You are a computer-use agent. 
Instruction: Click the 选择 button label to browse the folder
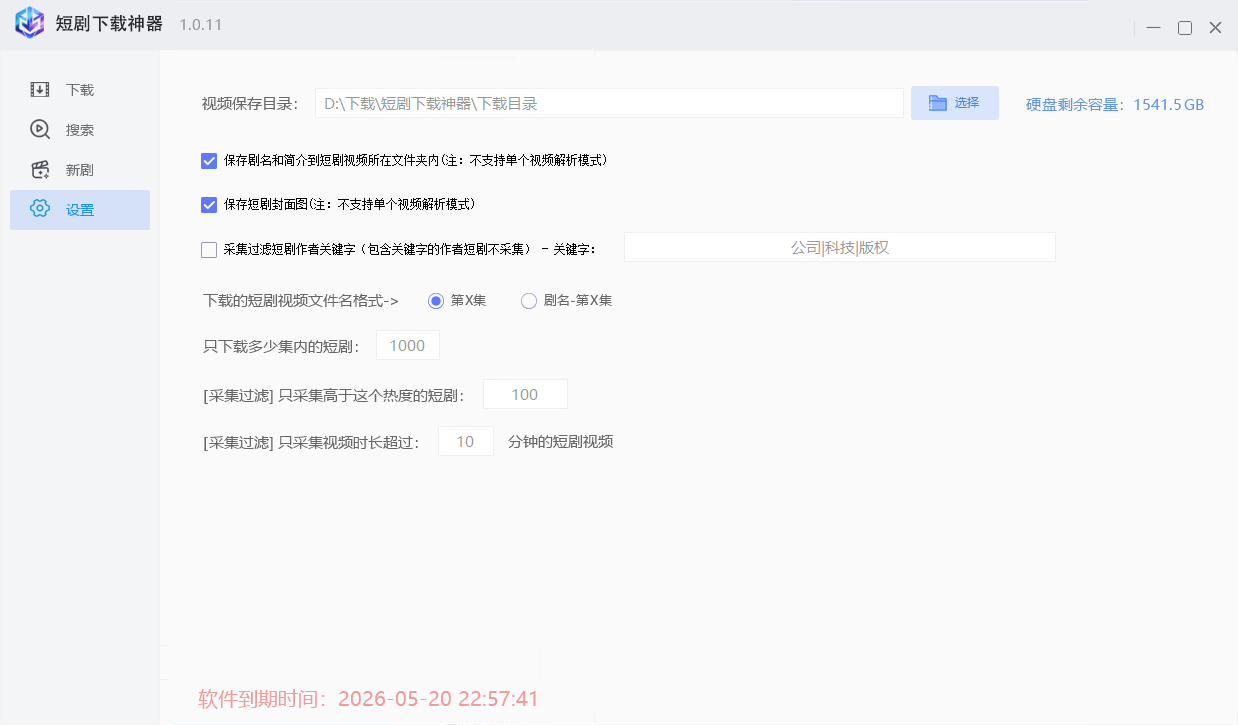pos(967,103)
